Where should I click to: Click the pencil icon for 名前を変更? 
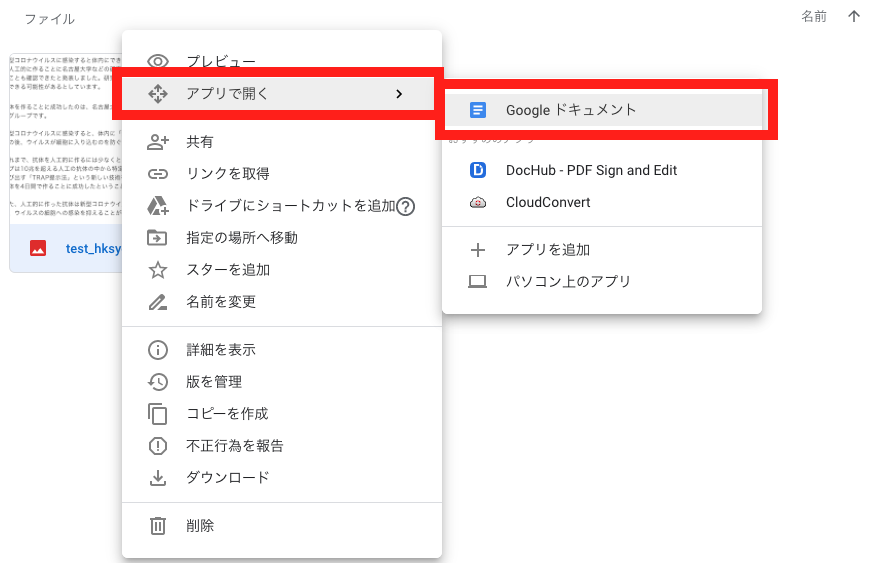click(x=158, y=302)
